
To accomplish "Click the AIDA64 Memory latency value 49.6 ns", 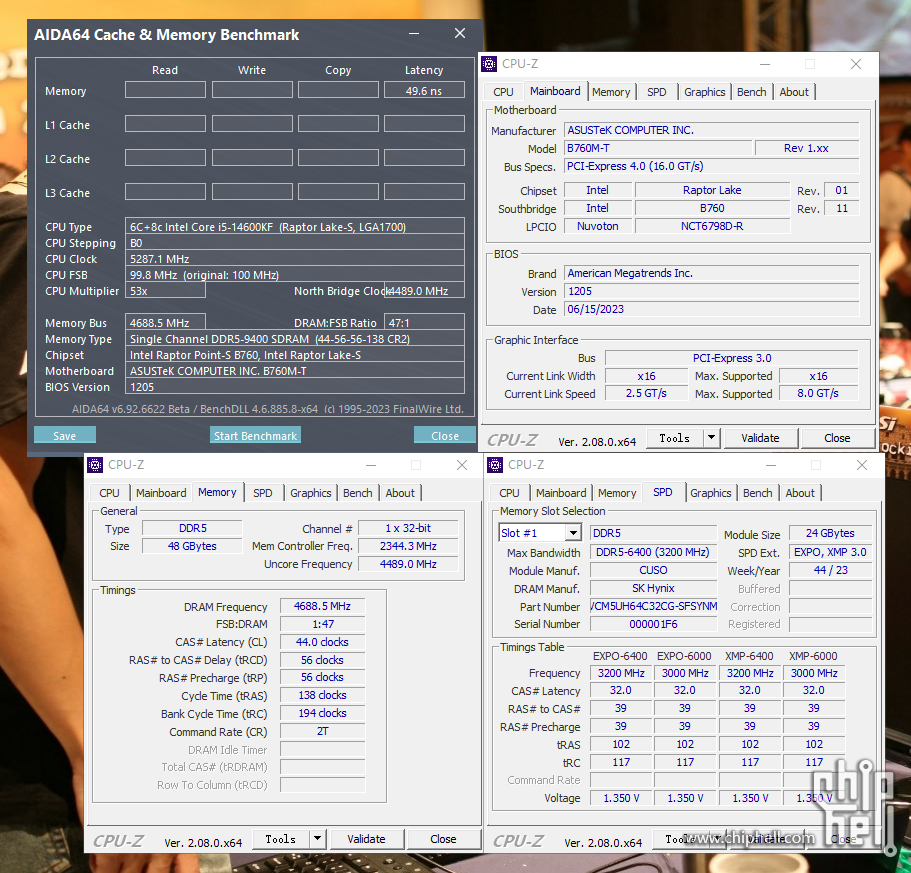I will pyautogui.click(x=424, y=91).
